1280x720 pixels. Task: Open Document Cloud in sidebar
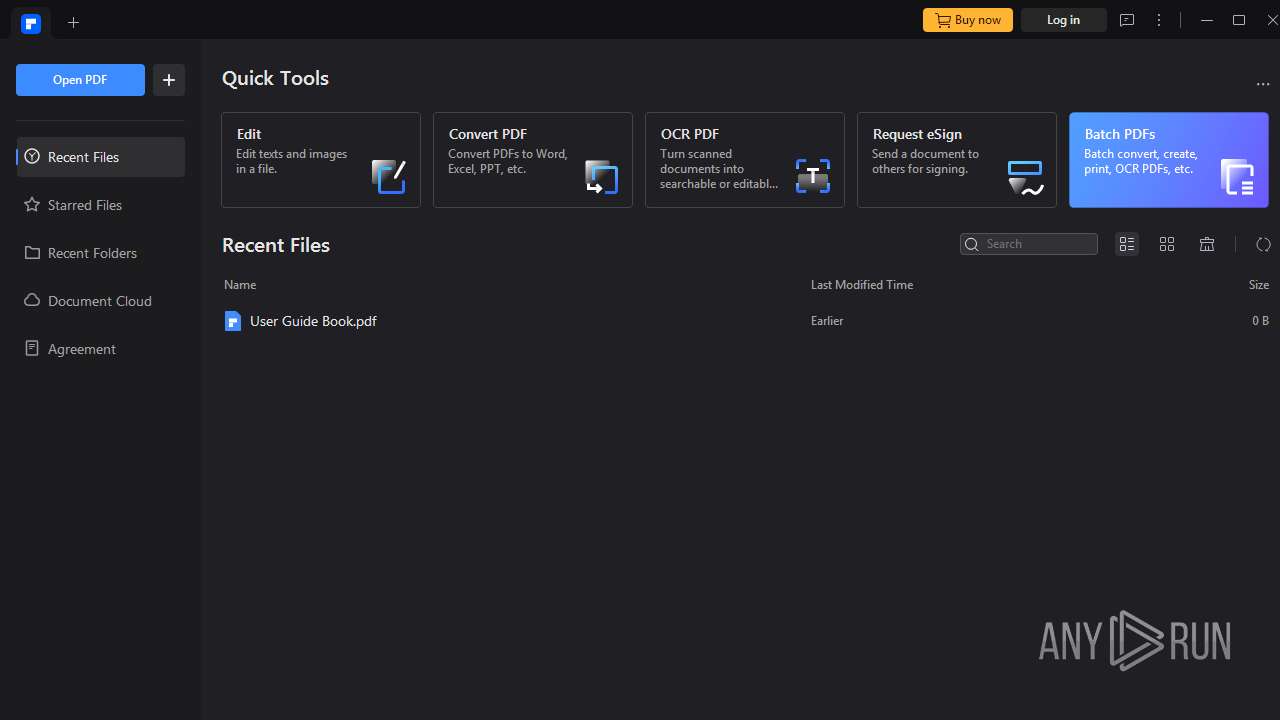coord(100,301)
